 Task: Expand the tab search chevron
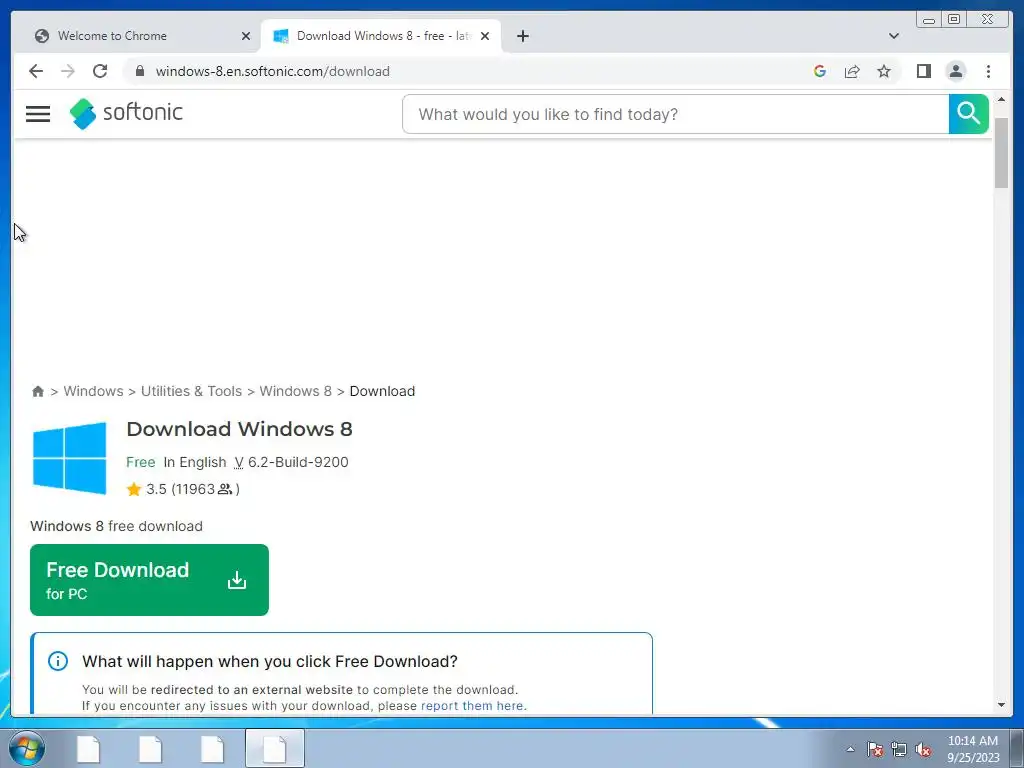pyautogui.click(x=894, y=36)
